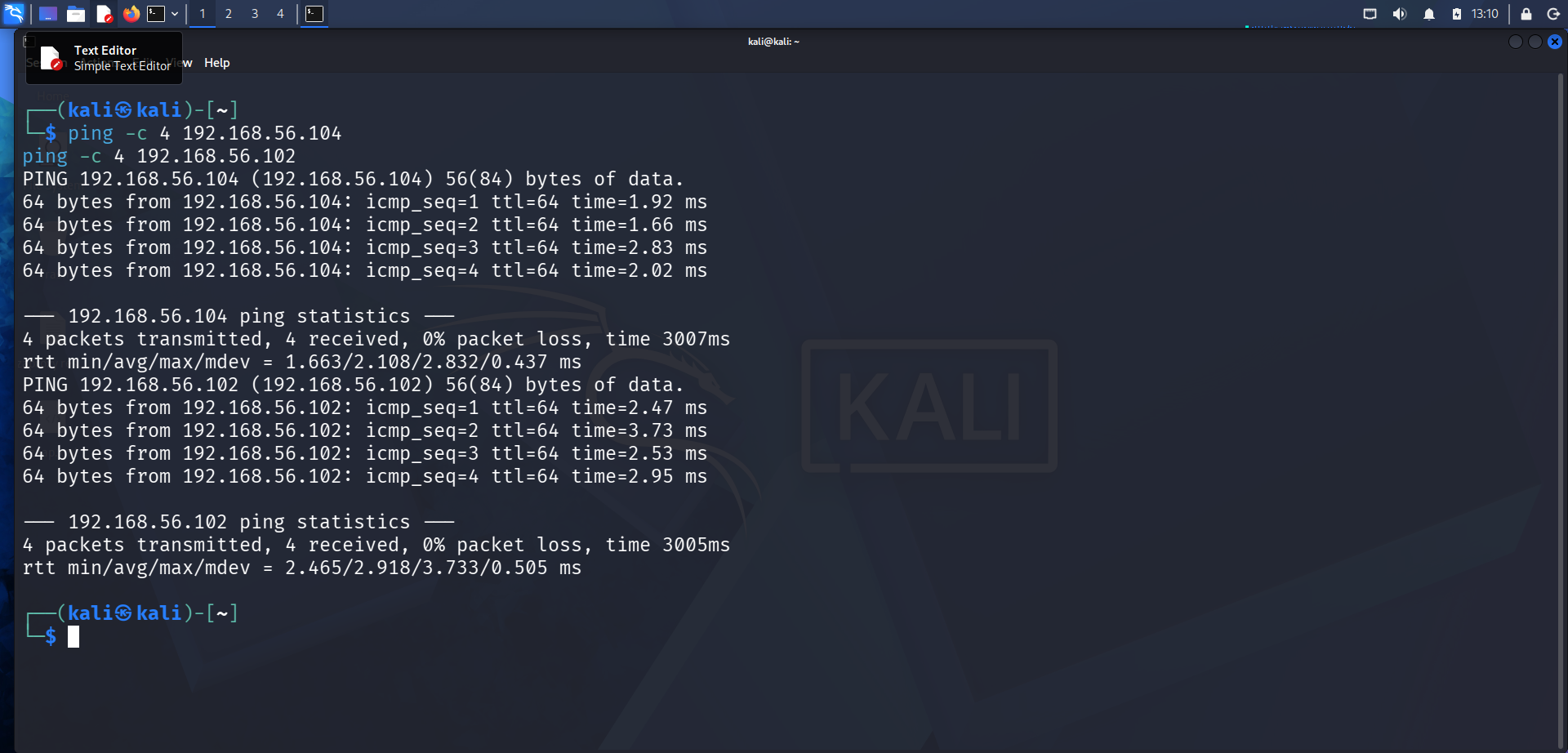Click 'ping -c 4 192.168.56.104' command text

(205, 133)
